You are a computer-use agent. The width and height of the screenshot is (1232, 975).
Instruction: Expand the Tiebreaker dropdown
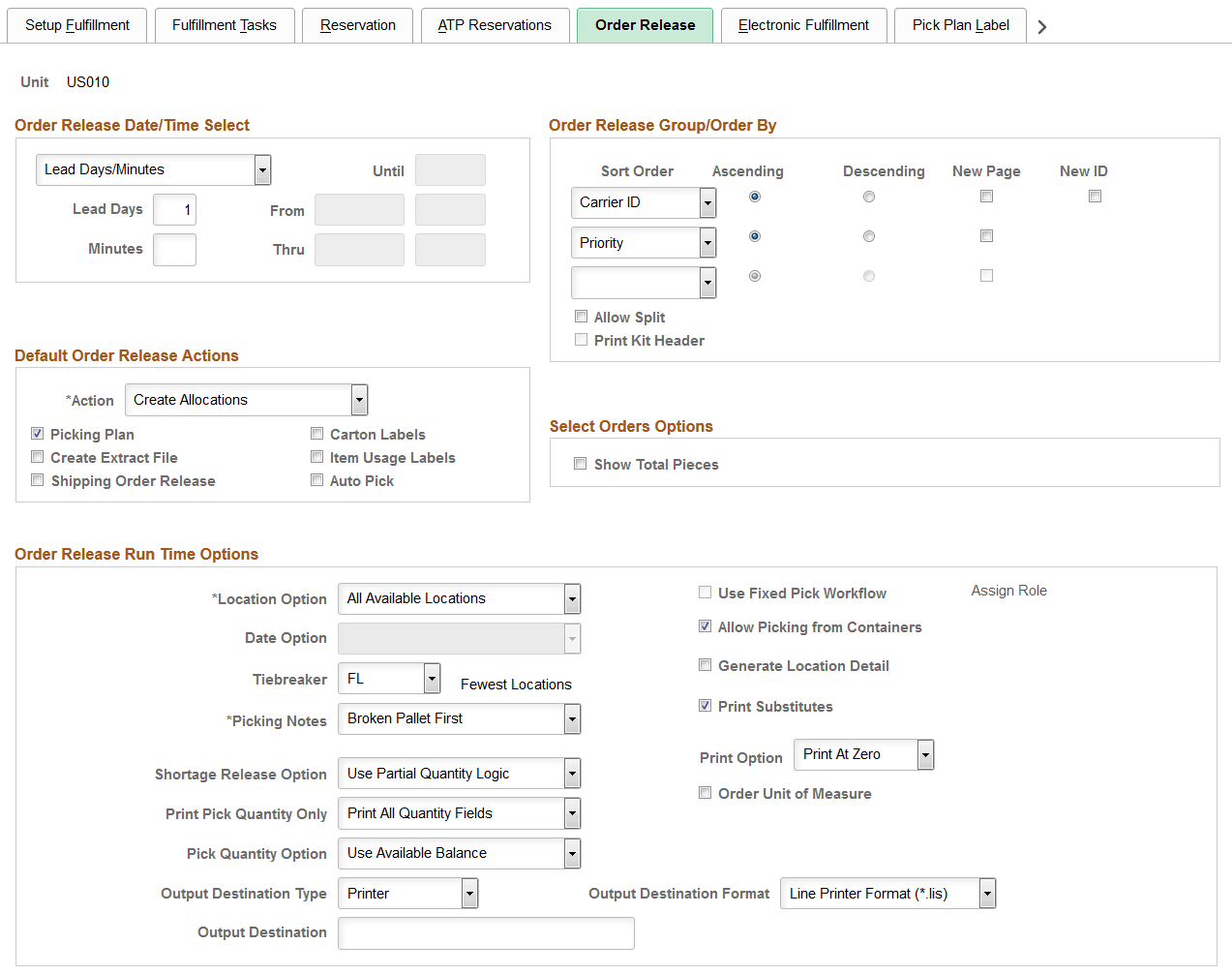point(429,678)
